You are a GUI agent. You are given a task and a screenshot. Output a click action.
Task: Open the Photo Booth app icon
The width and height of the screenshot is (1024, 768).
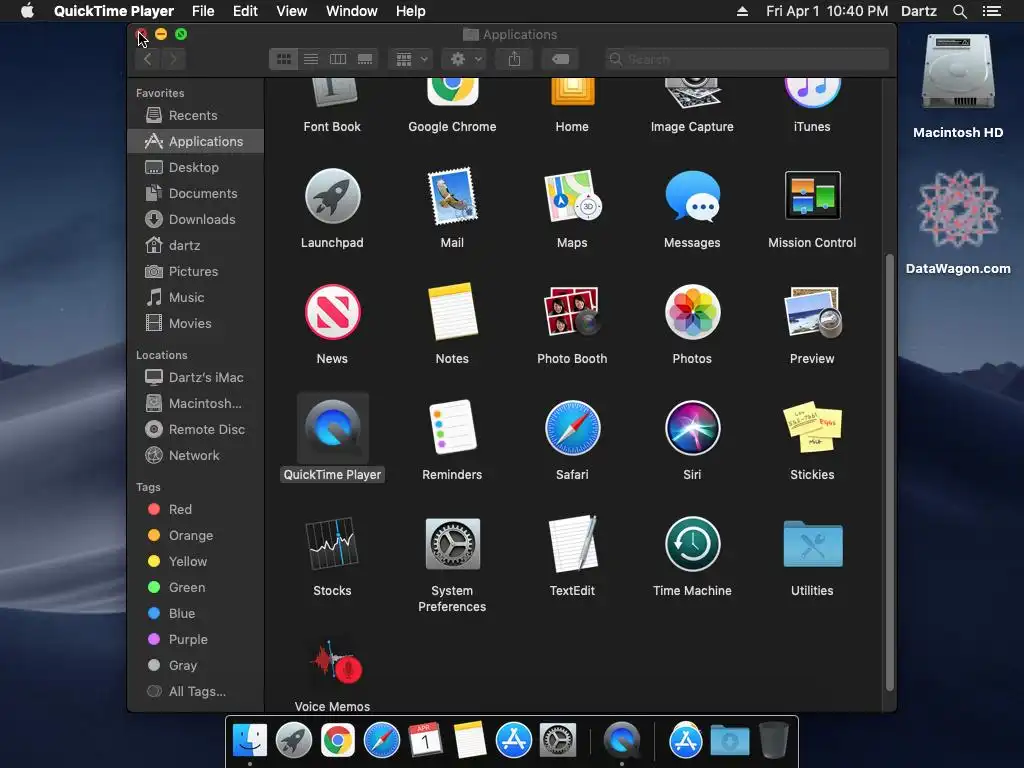tap(572, 312)
